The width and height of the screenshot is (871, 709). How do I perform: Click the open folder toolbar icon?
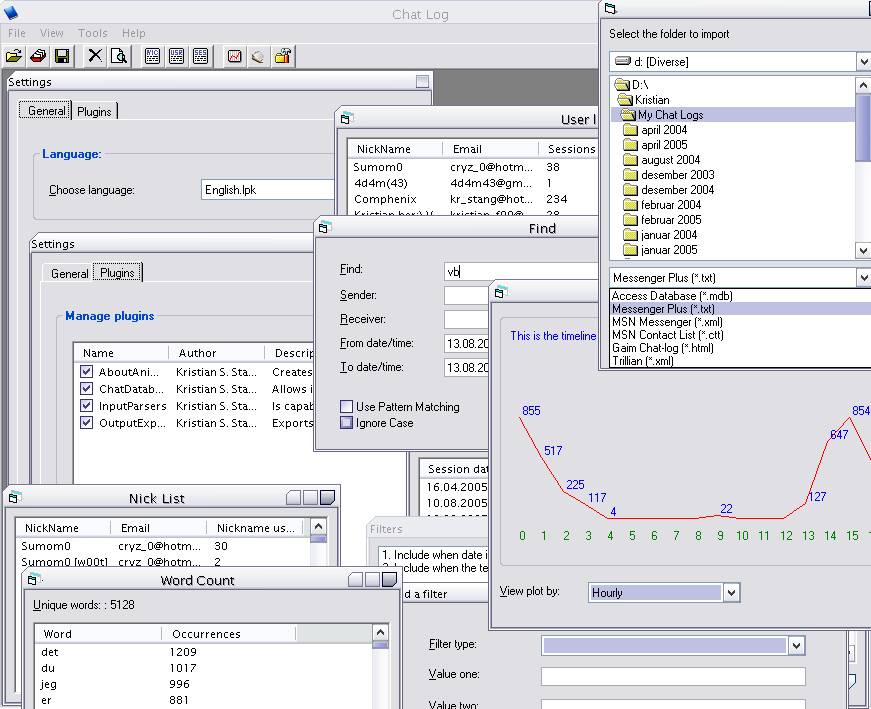[x=14, y=56]
